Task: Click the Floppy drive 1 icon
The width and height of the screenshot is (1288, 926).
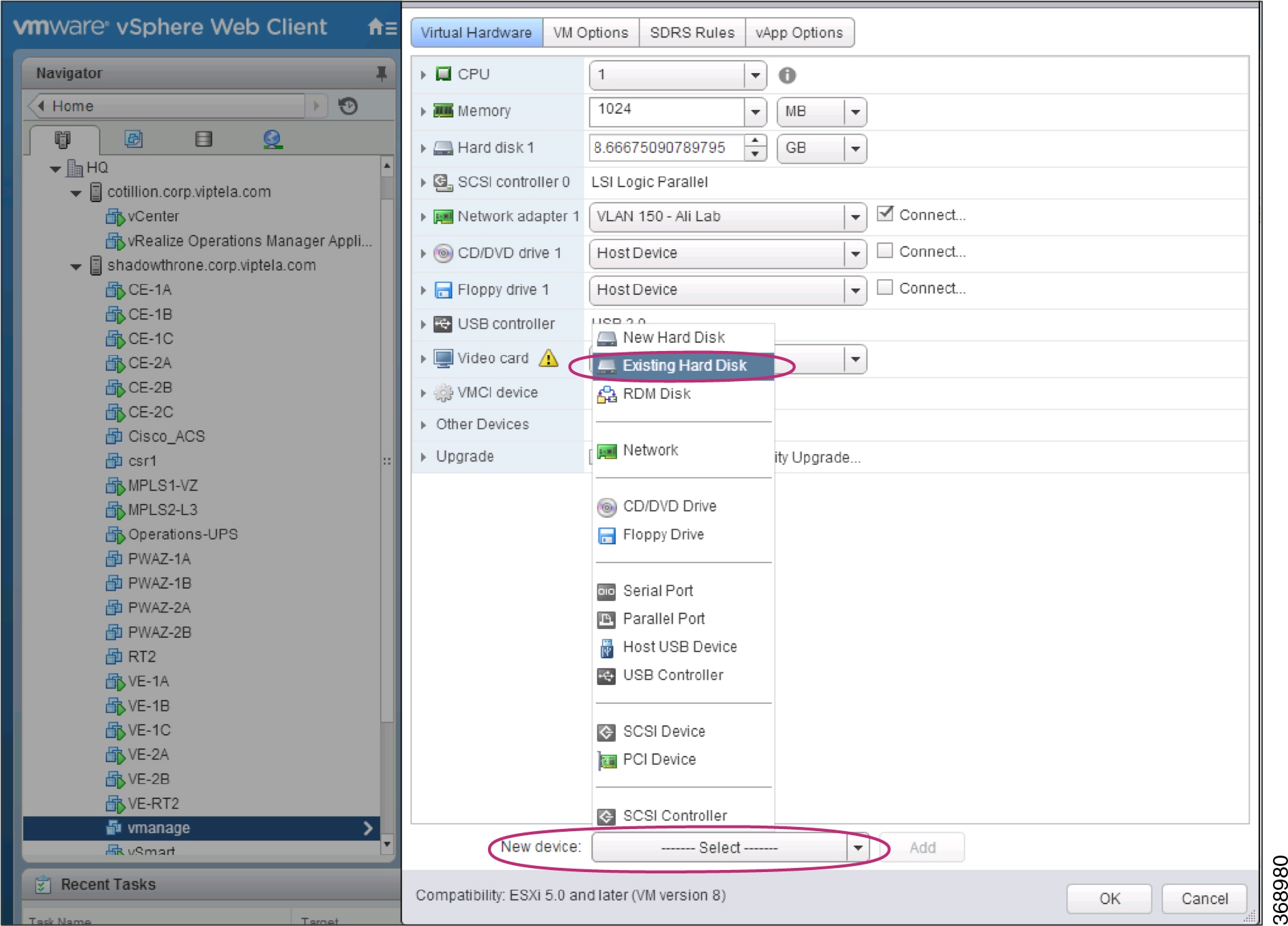Action: 444,290
